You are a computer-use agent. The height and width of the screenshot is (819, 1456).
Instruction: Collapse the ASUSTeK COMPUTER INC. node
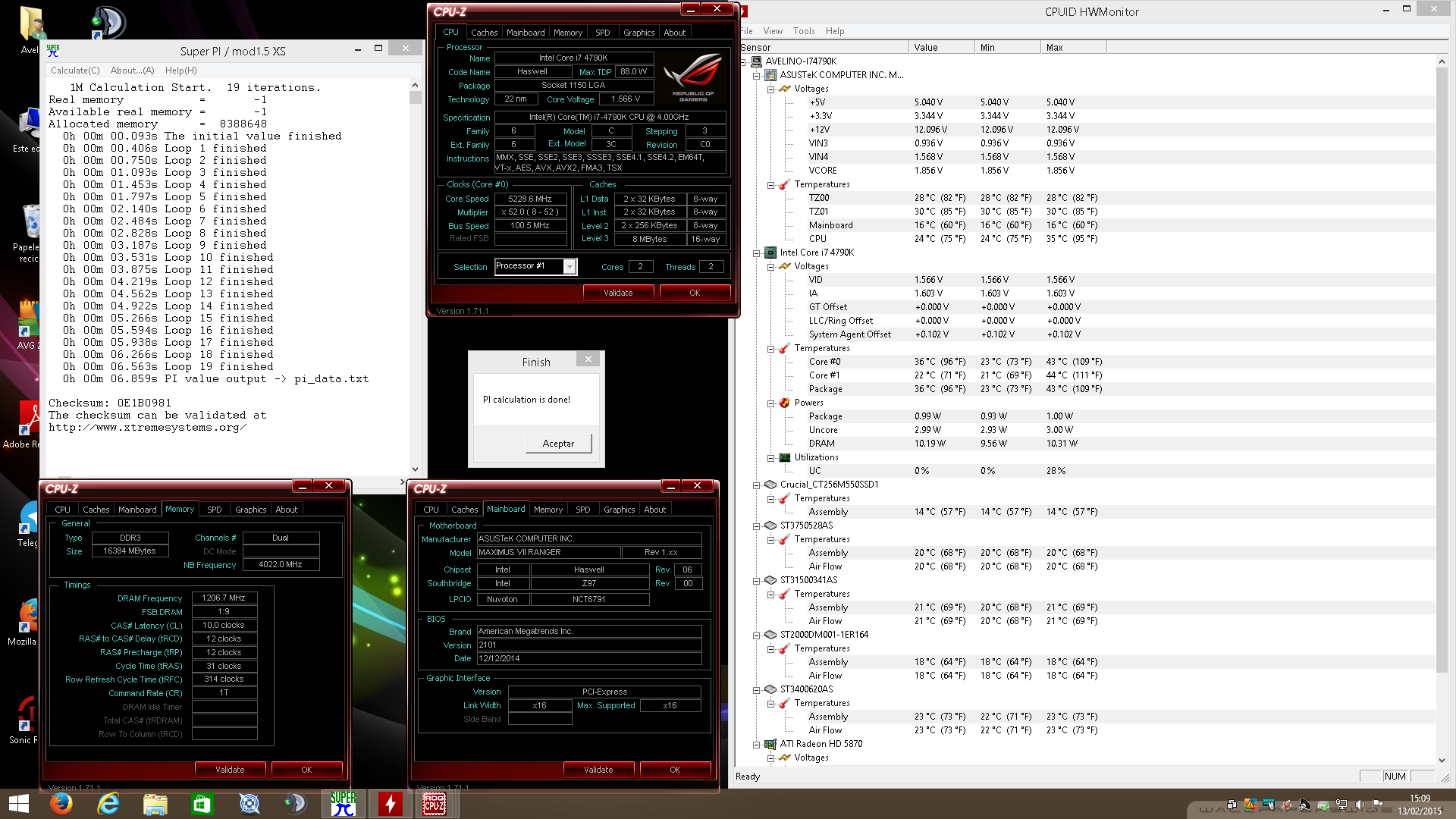point(756,75)
